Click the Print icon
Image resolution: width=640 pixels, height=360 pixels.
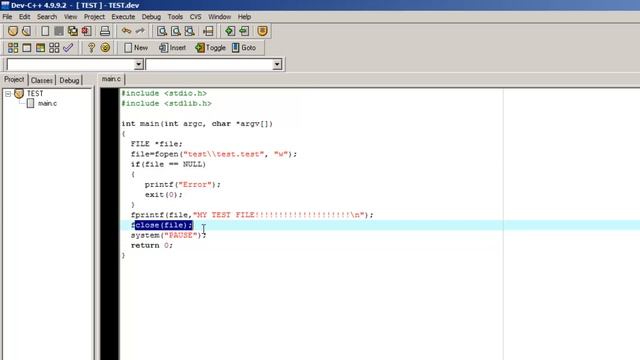(105, 31)
